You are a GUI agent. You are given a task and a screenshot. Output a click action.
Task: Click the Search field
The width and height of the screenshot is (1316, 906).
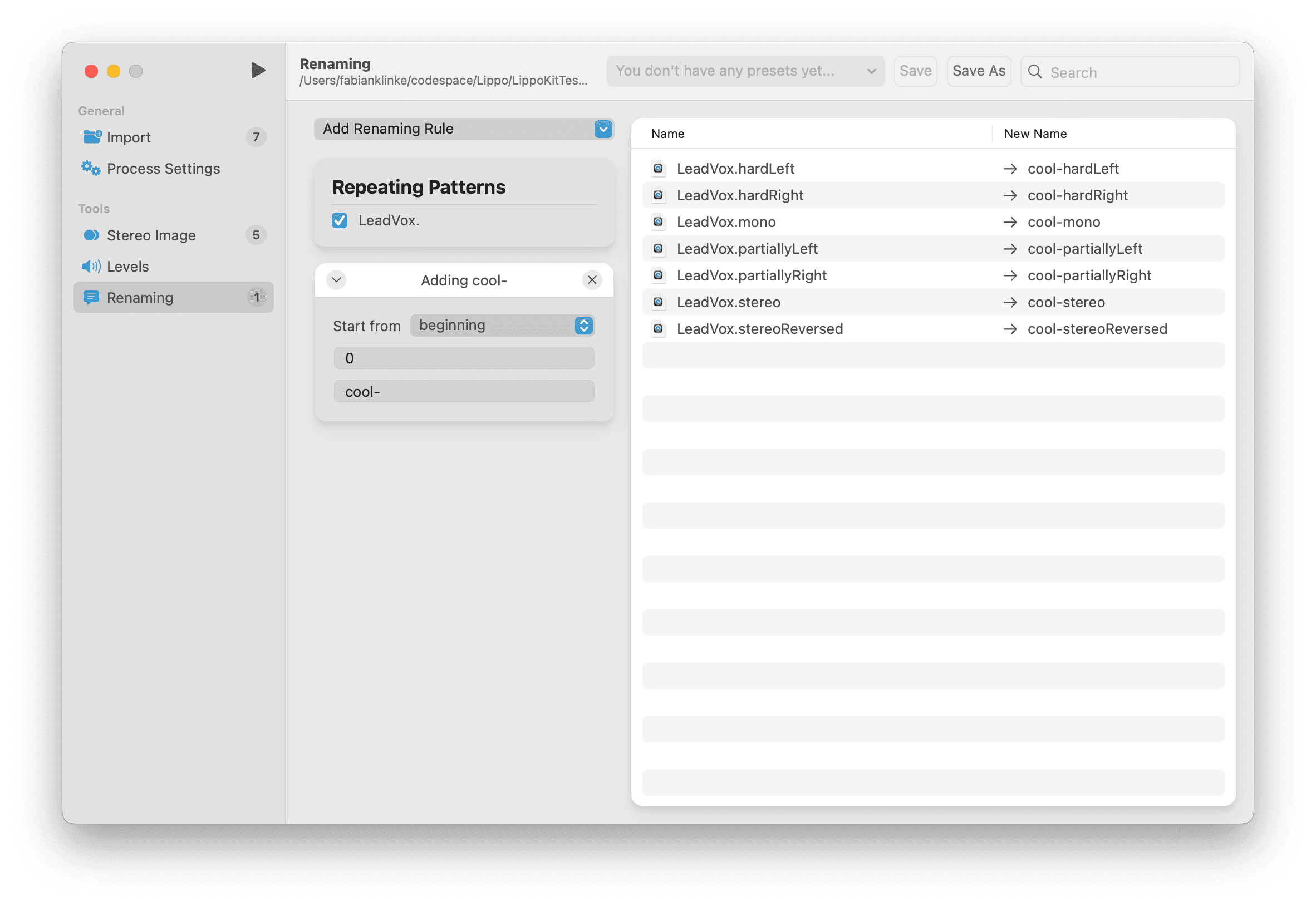coord(1131,72)
